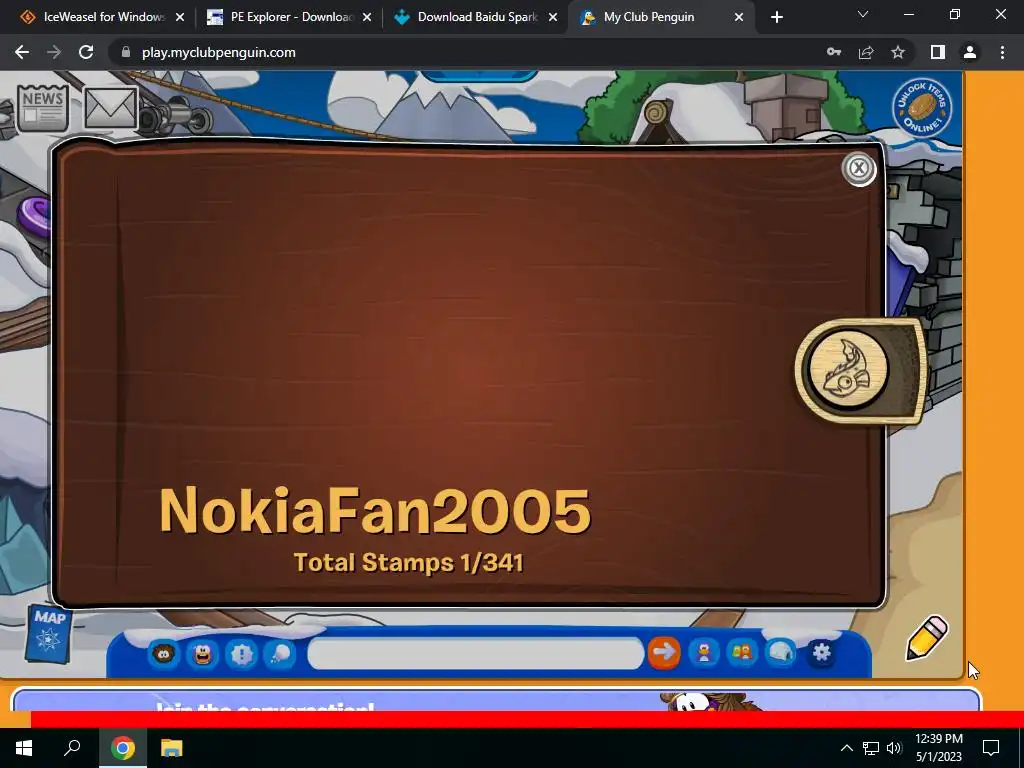Viewport: 1024px width, 768px height.
Task: Open the Chrome three-dot menu
Action: (x=1002, y=52)
